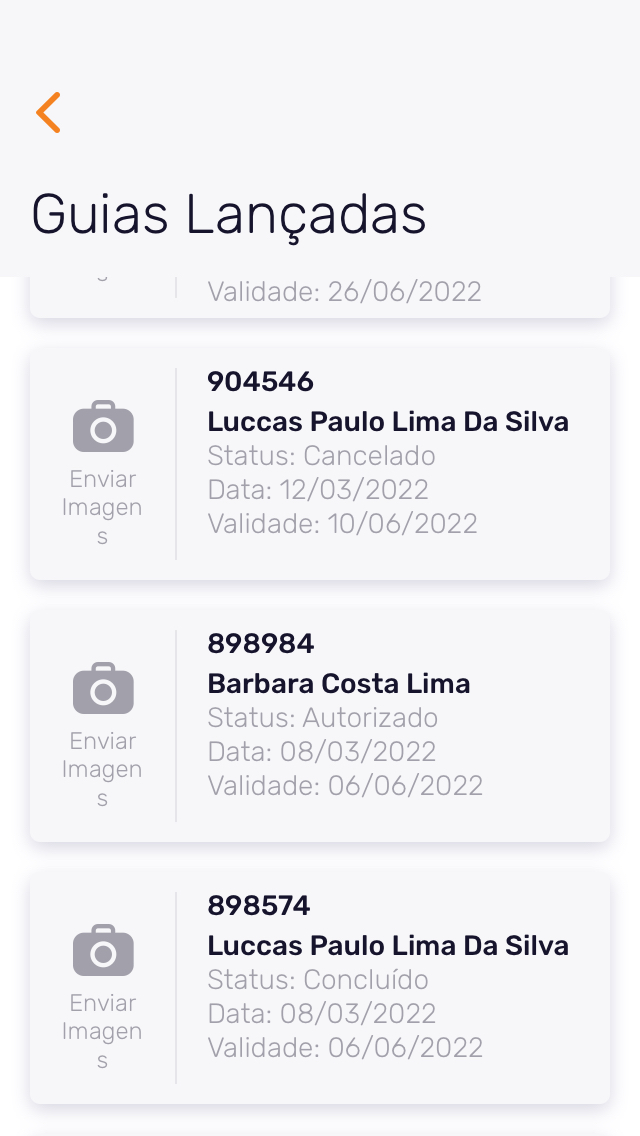Select the Barbara Costa Lima name
This screenshot has width=640, height=1136.
(338, 684)
